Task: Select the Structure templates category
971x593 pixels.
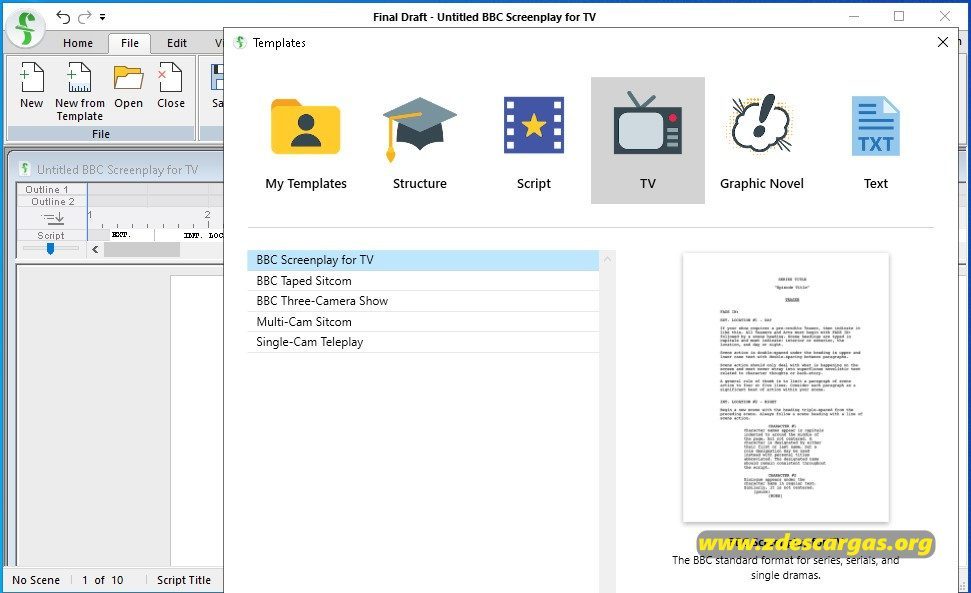Action: coord(419,141)
